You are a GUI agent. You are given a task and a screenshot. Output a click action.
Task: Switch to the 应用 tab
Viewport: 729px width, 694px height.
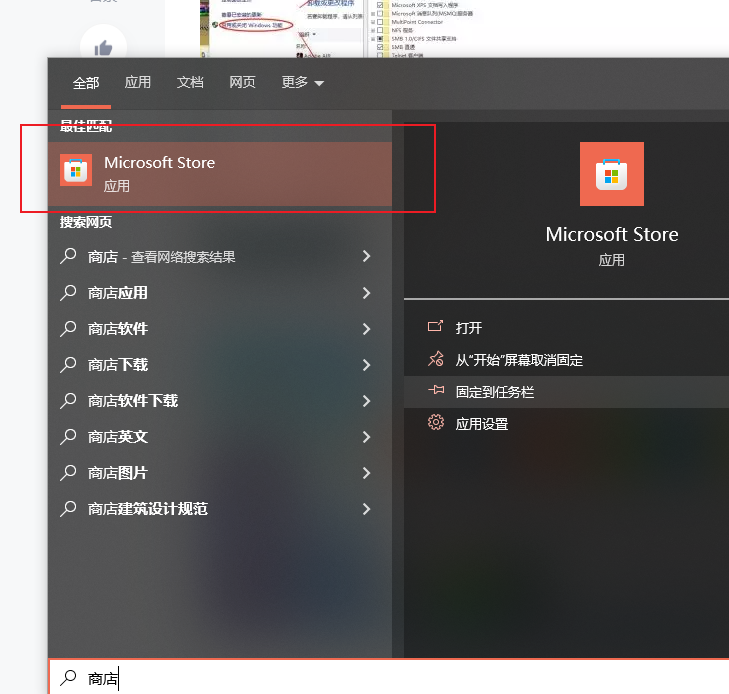pyautogui.click(x=138, y=82)
